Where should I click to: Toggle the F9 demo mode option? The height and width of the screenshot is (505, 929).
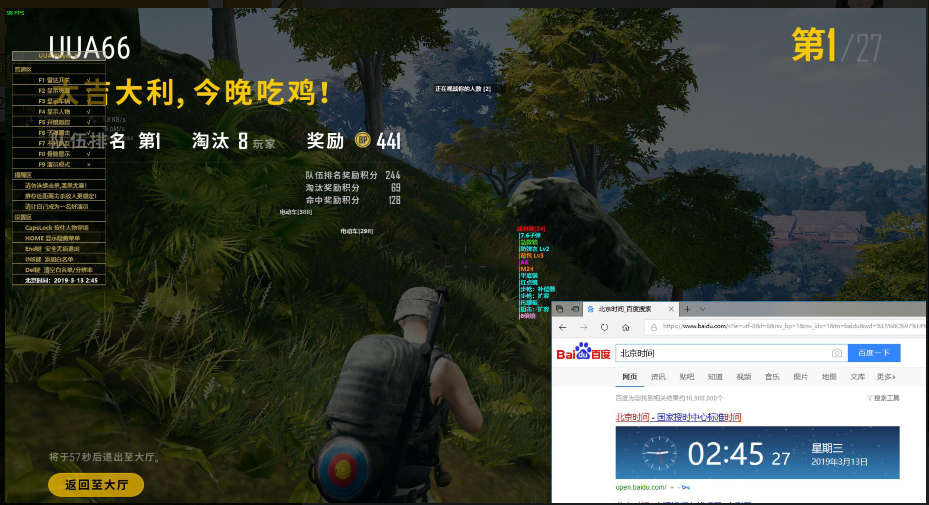pyautogui.click(x=59, y=164)
